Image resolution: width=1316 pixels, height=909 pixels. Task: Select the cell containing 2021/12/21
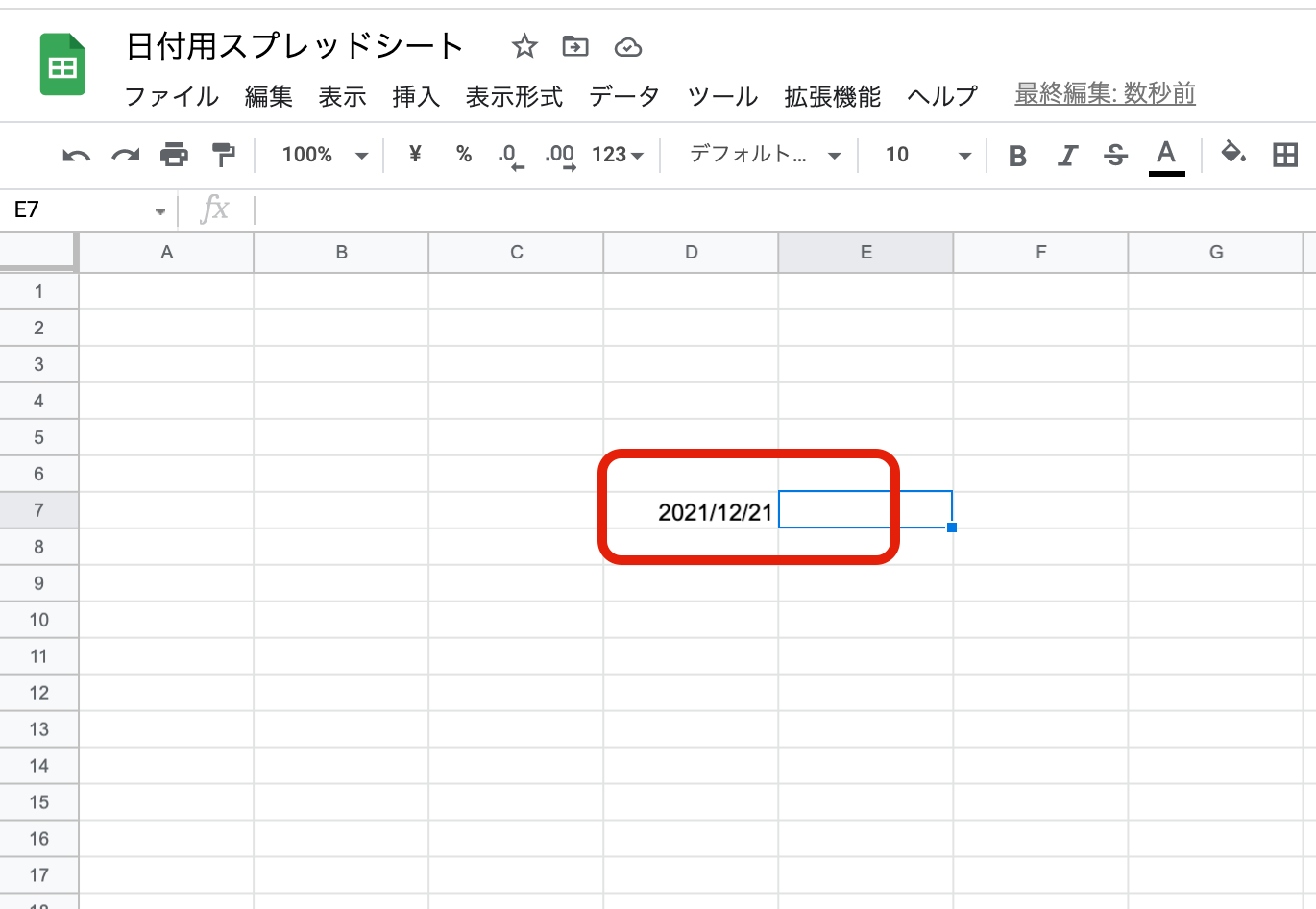691,510
